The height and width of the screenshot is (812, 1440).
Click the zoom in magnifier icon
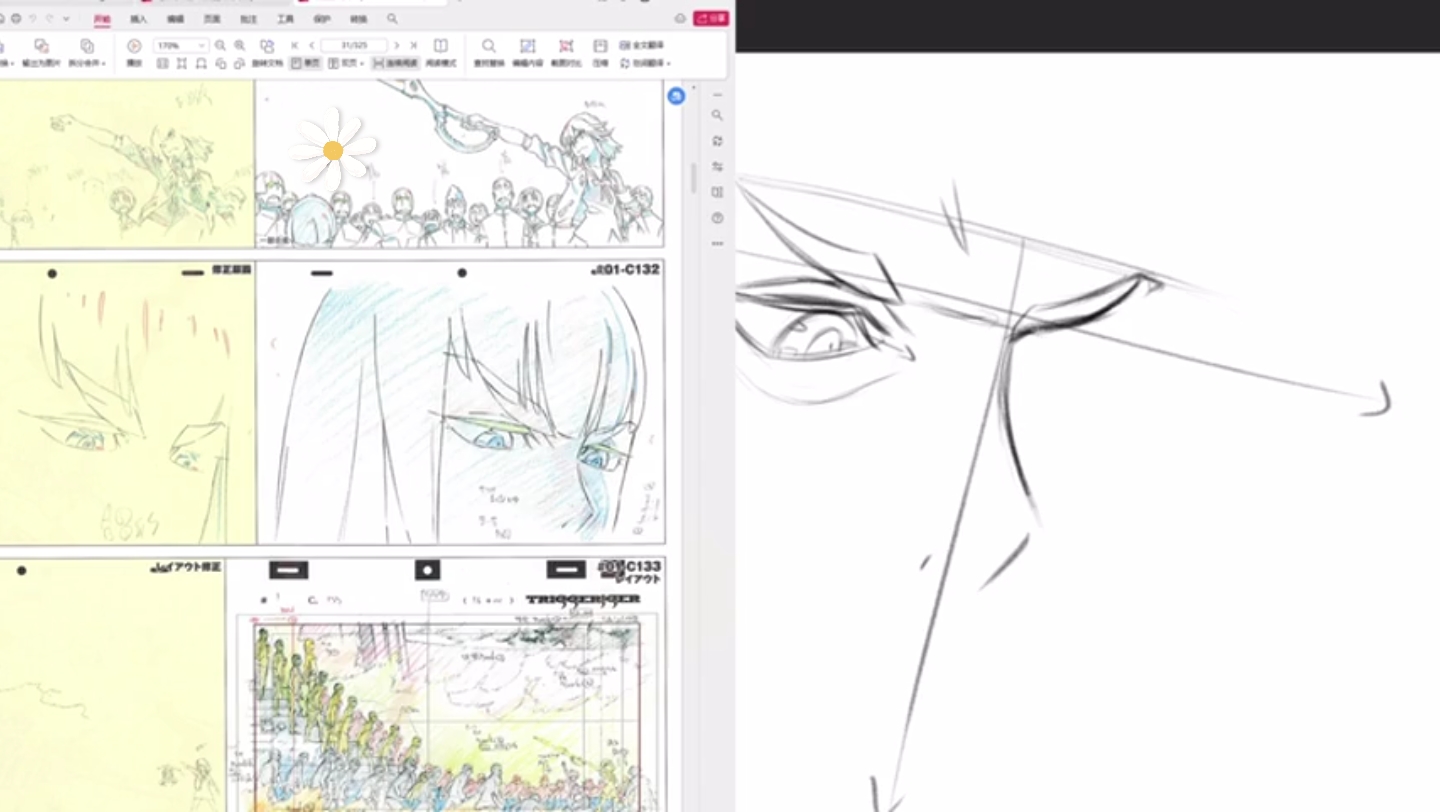coord(240,46)
